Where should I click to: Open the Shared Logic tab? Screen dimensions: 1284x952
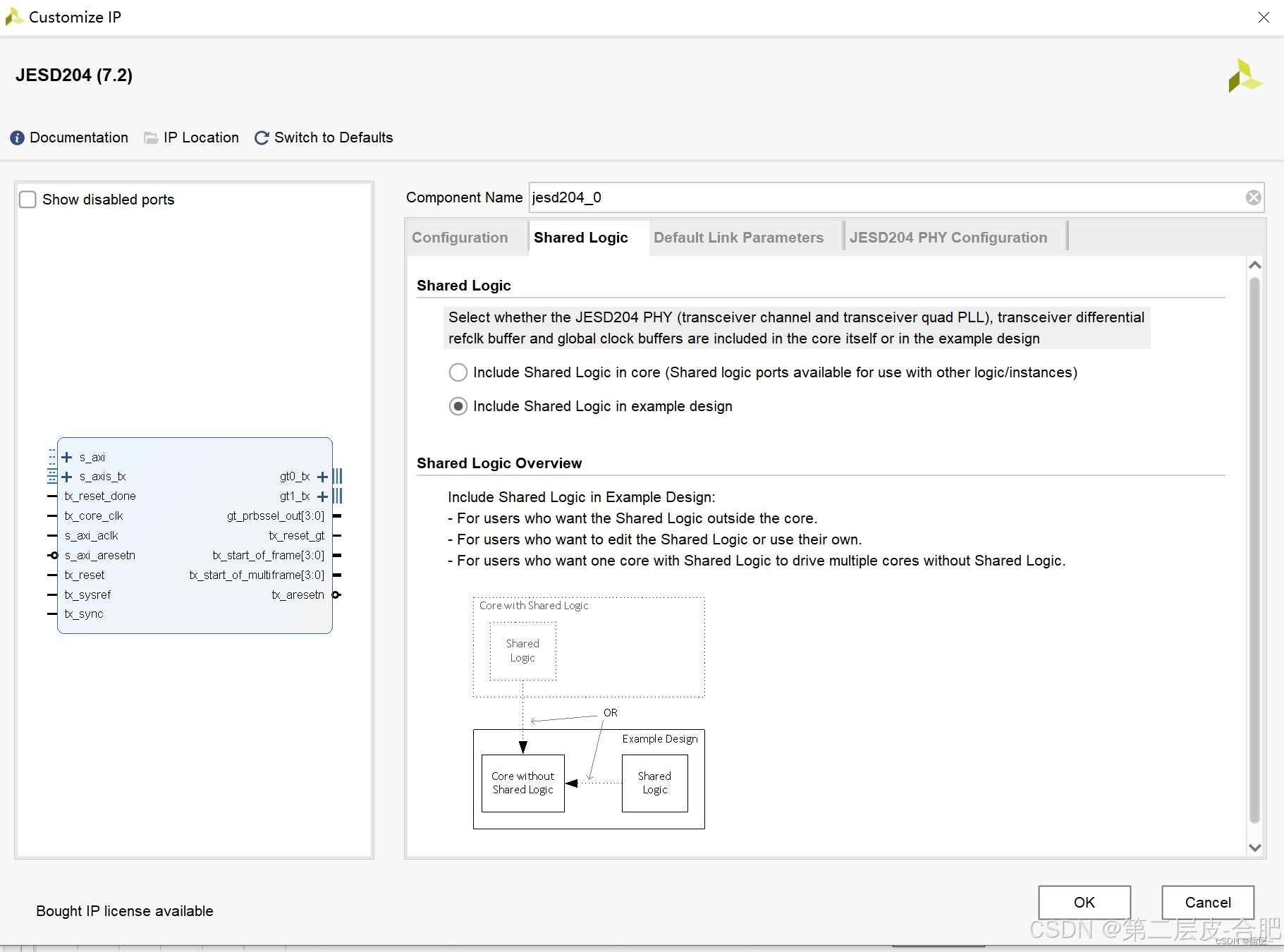[x=581, y=238]
